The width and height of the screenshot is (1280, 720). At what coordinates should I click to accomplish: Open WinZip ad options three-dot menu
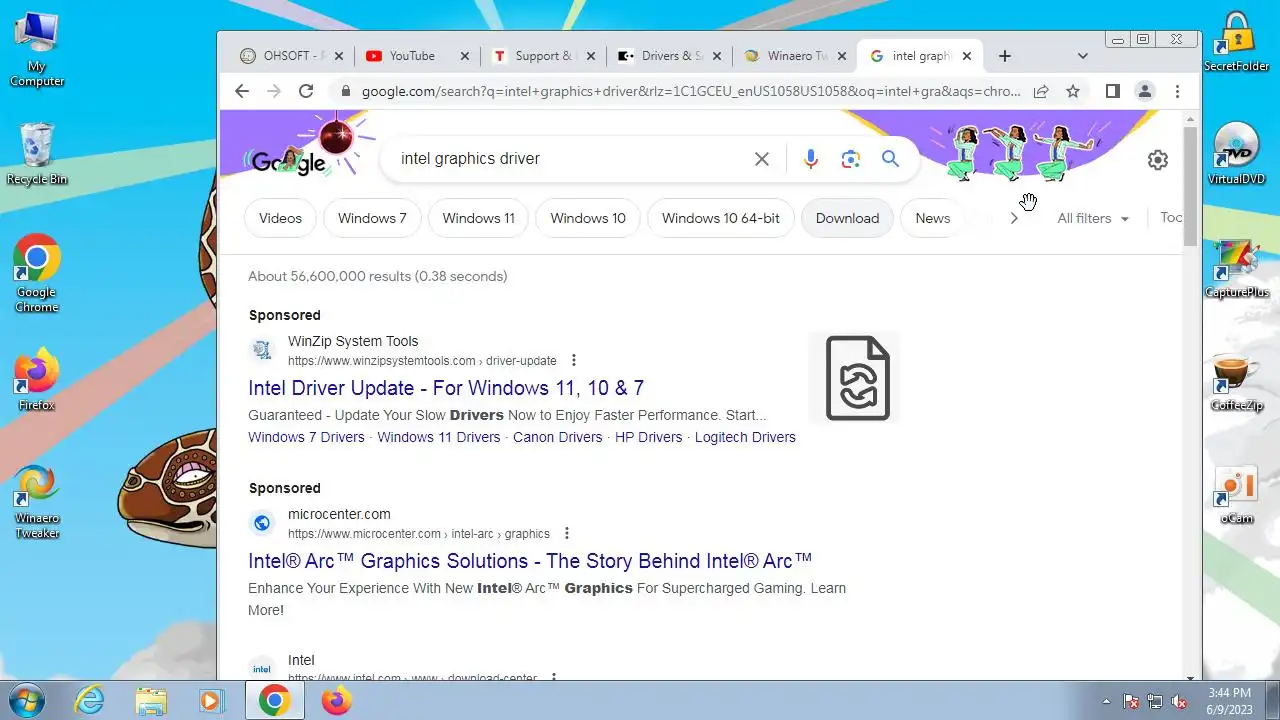click(573, 360)
